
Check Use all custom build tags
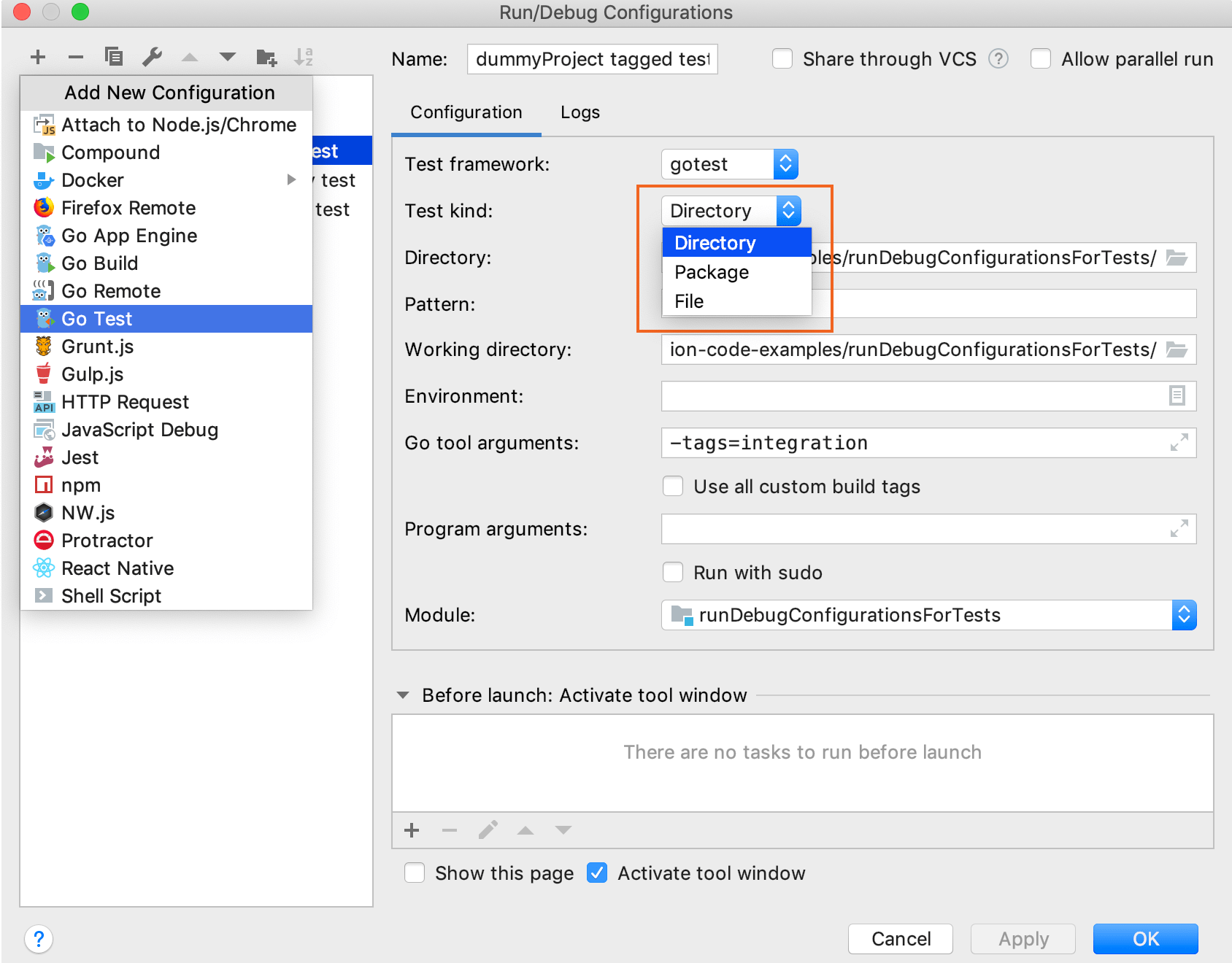coord(673,486)
